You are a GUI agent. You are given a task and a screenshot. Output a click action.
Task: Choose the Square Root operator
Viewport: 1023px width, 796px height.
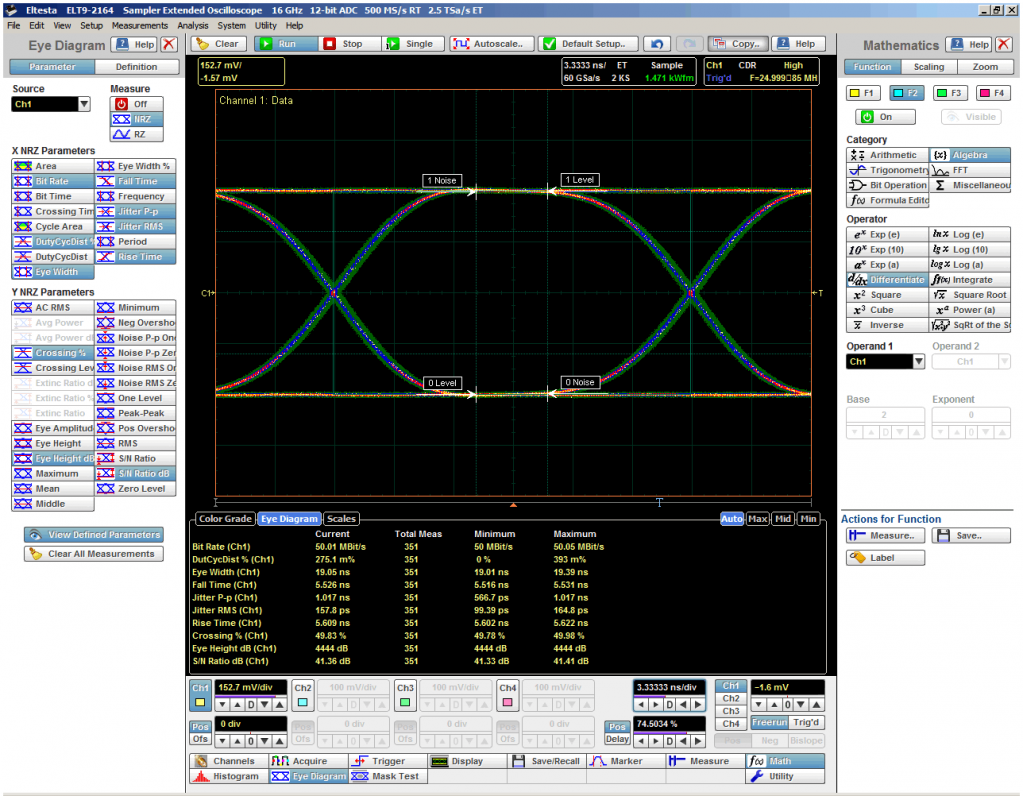[969, 295]
